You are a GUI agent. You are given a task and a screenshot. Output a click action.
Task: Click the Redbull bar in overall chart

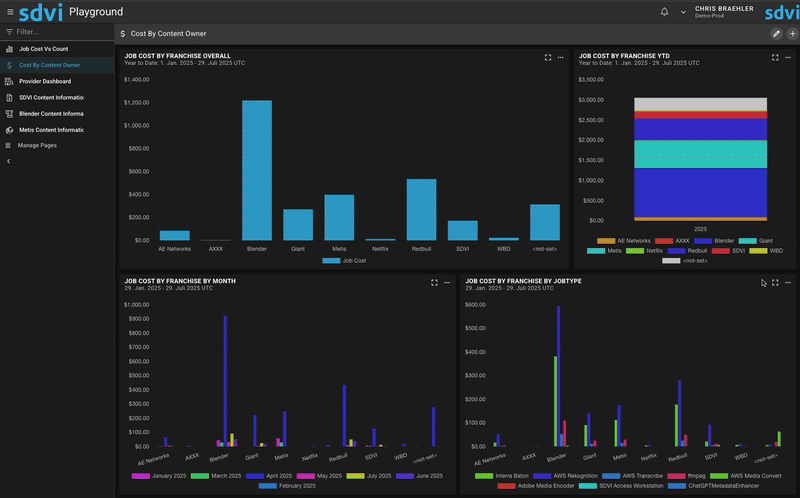[421, 210]
